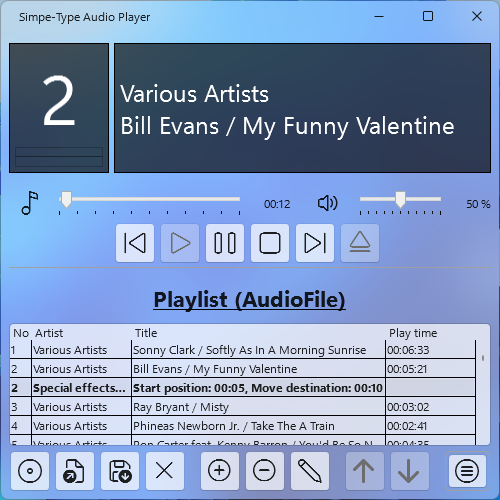Click the eject button

tap(360, 243)
